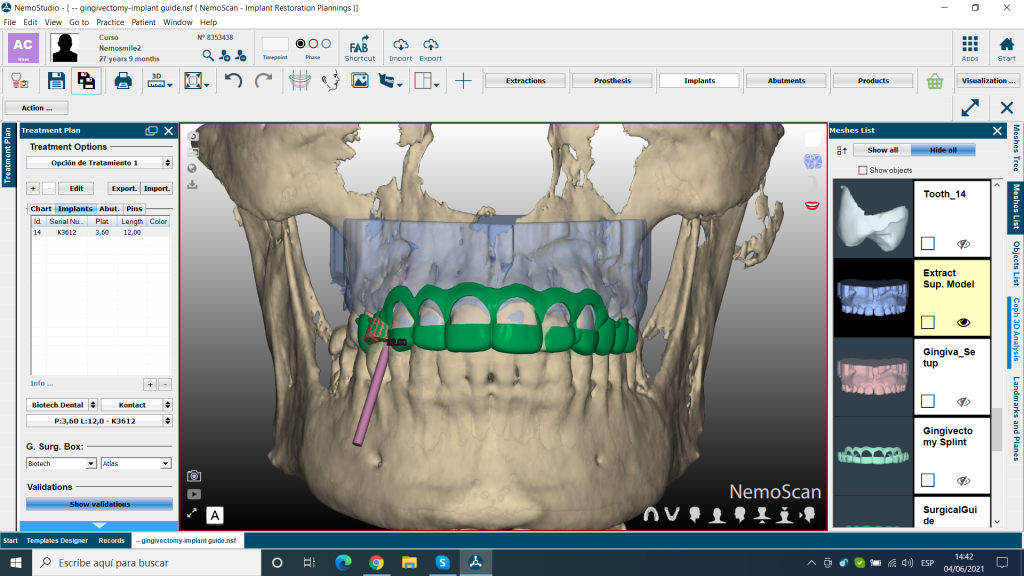Click the image/photo picture icon
The height and width of the screenshot is (576, 1024).
[360, 80]
